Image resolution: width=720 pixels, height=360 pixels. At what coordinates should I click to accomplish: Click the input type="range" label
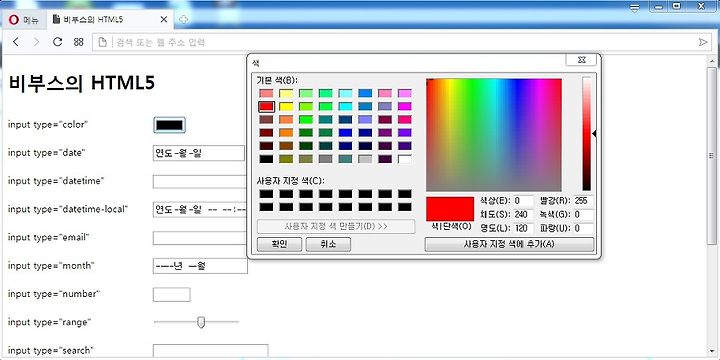point(49,322)
